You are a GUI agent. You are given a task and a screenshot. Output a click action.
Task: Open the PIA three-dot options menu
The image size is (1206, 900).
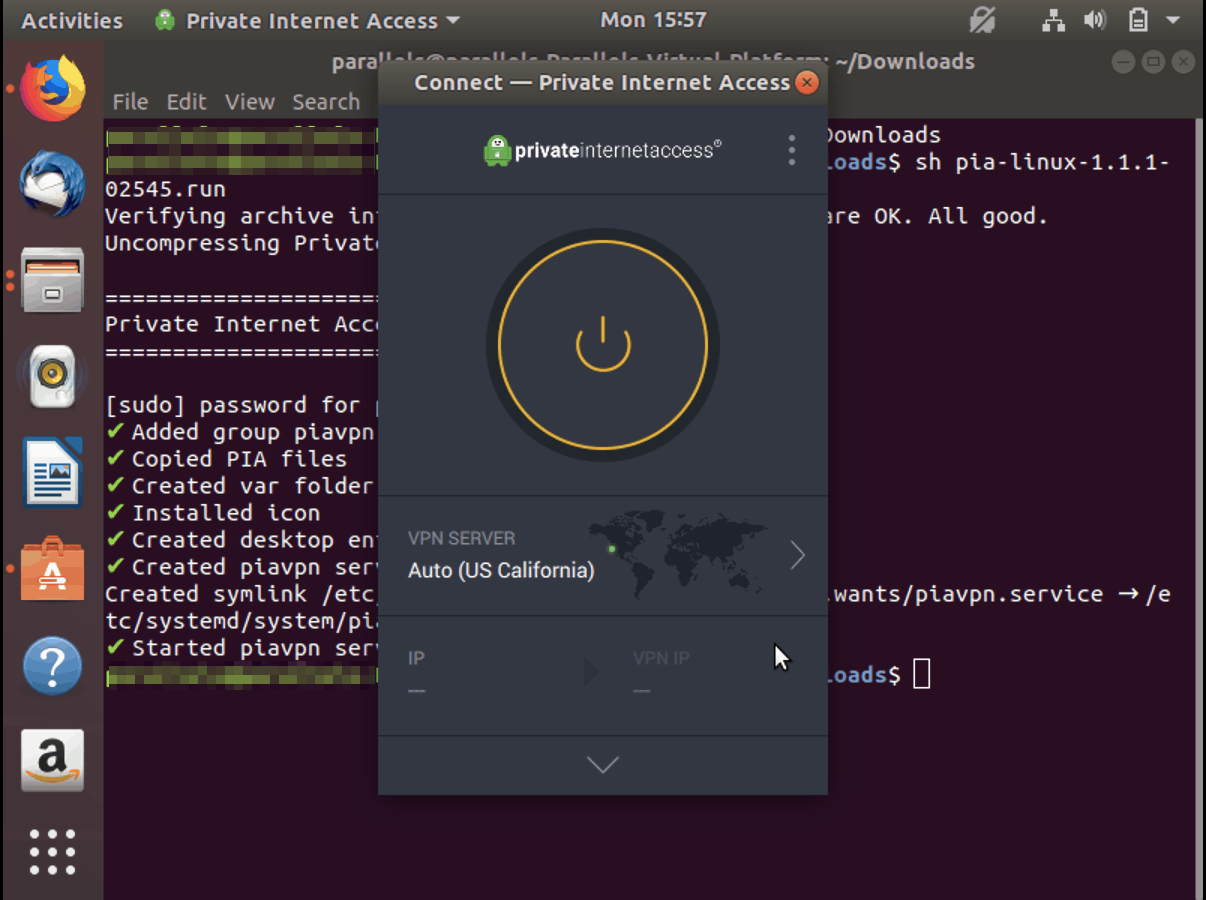pyautogui.click(x=791, y=149)
